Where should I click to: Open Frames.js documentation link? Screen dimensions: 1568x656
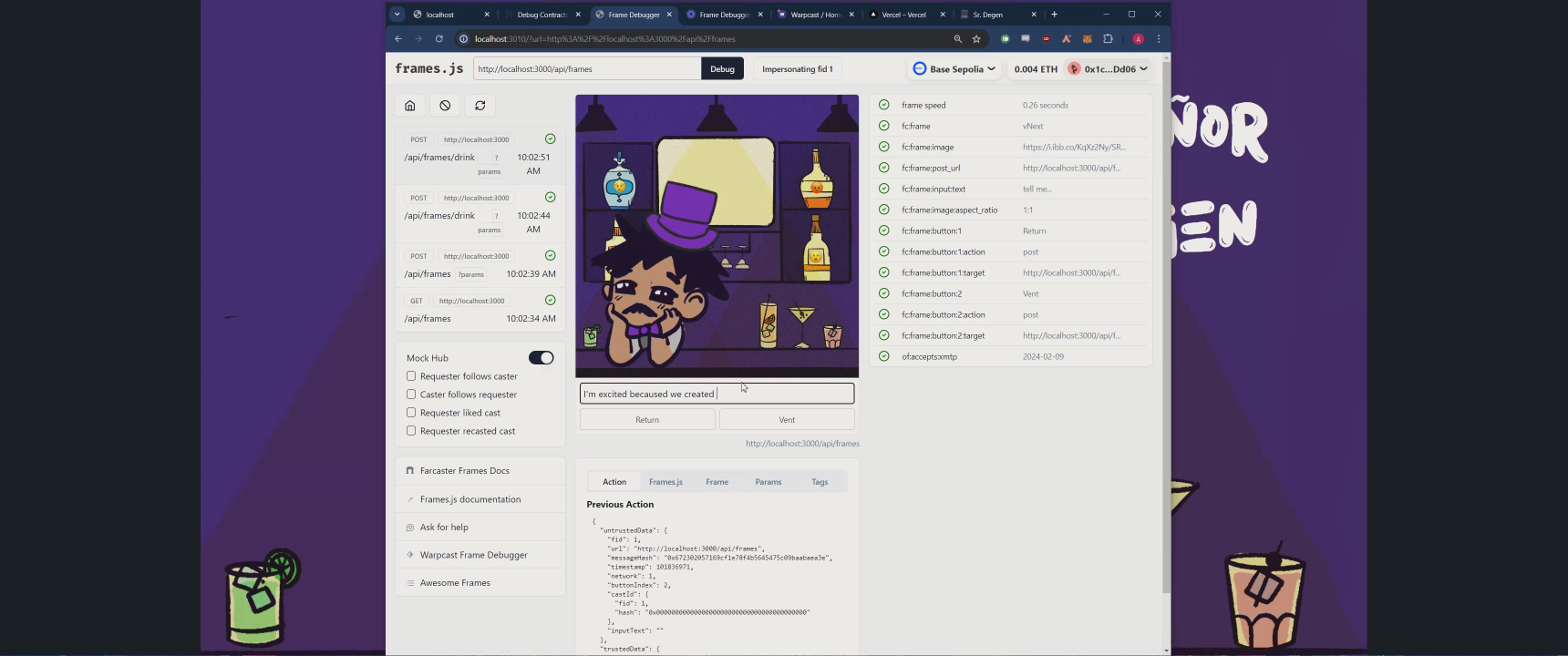tap(470, 499)
